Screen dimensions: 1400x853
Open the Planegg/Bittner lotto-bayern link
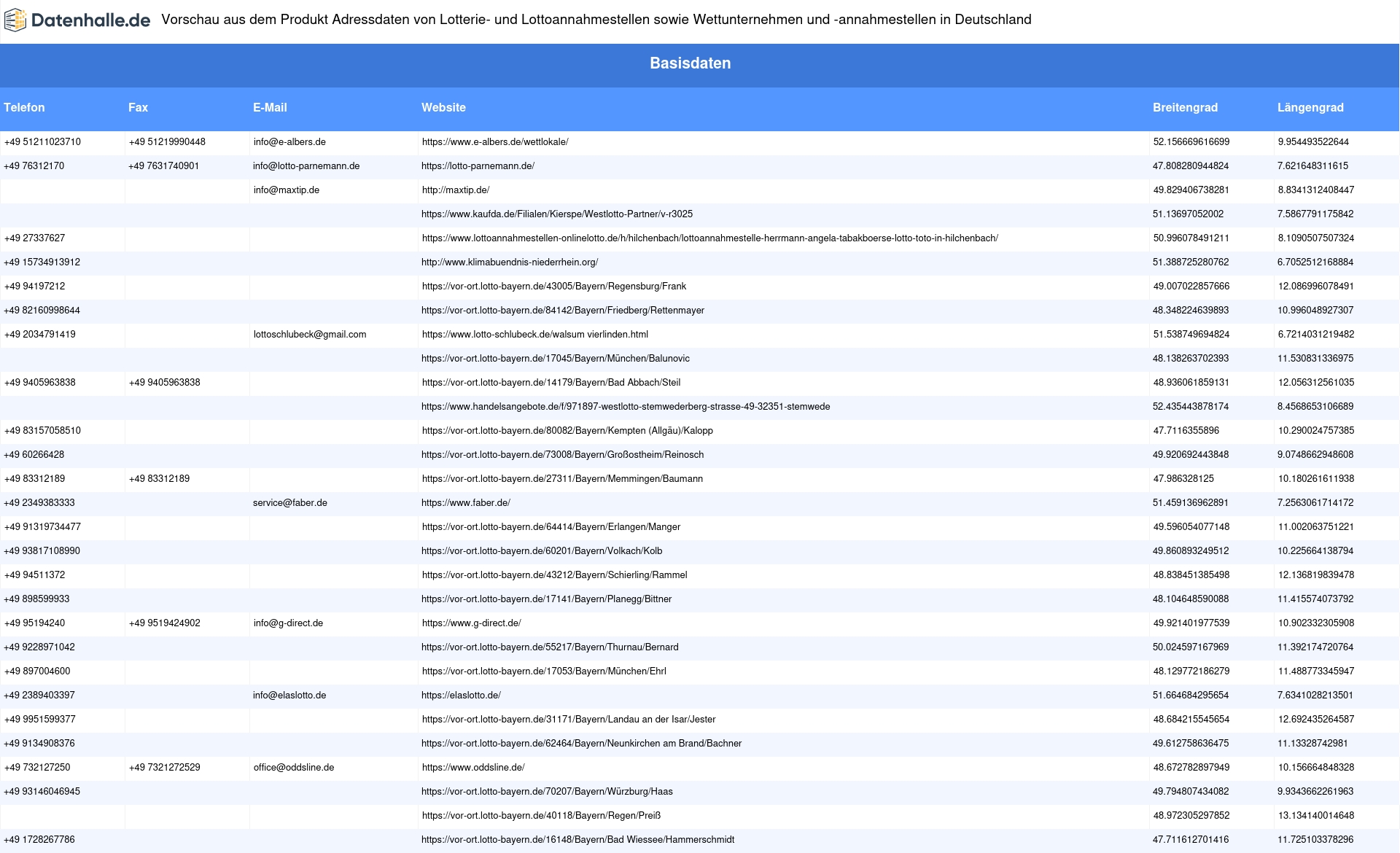547,599
